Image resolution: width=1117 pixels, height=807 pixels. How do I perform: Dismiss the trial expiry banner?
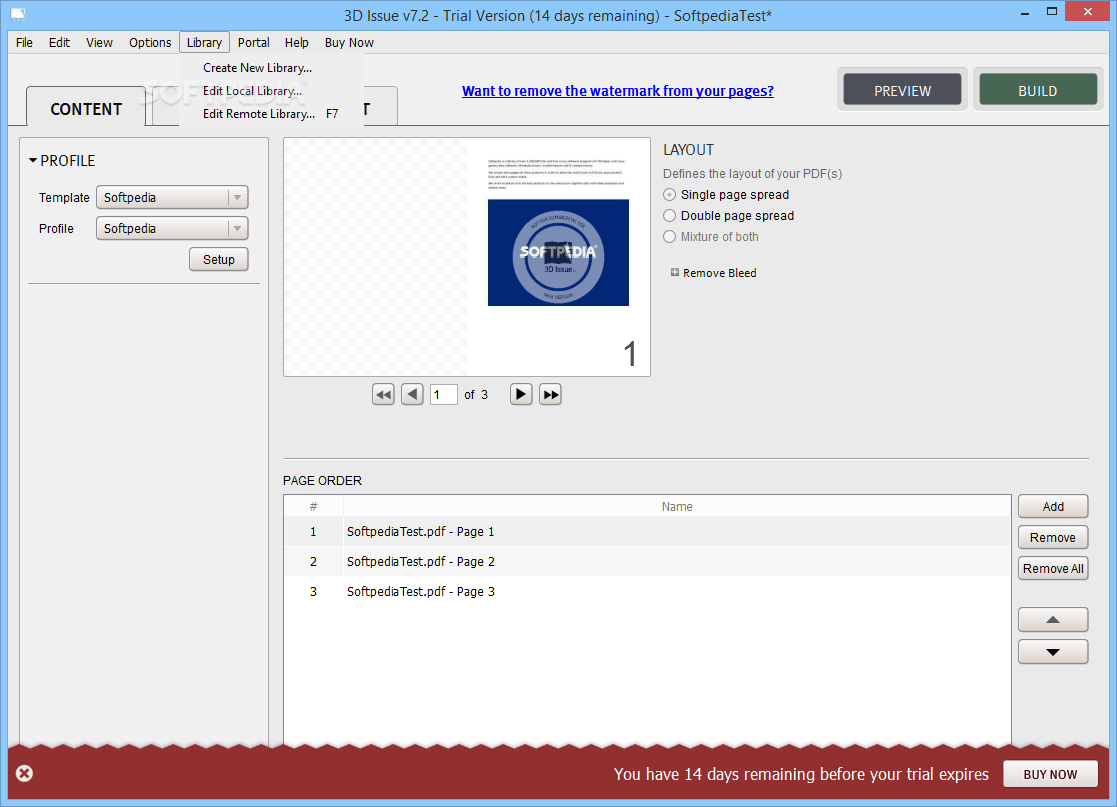[24, 774]
